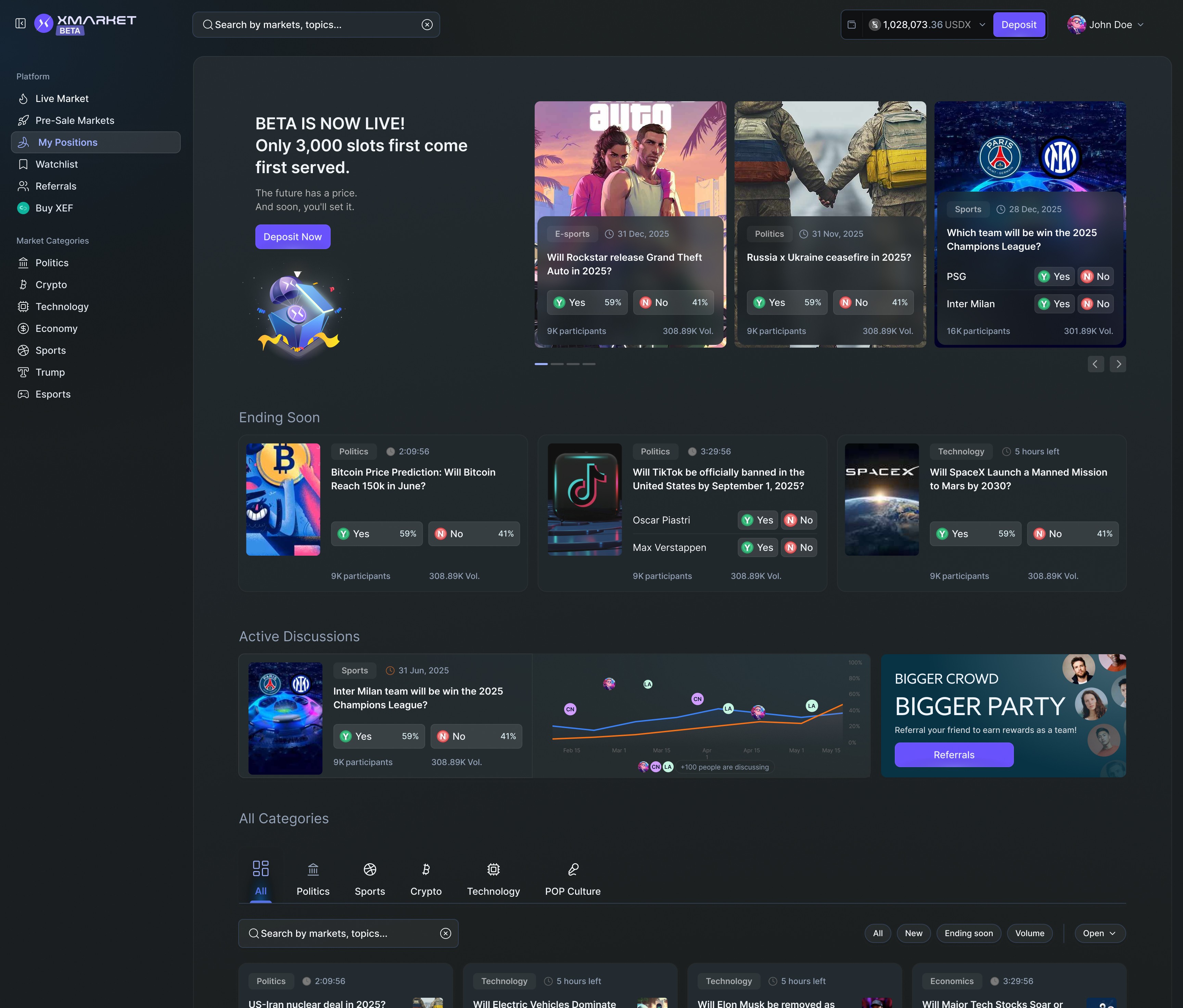The height and width of the screenshot is (1008, 1183).
Task: Open the Grand Theft Auto market image
Action: point(630,159)
